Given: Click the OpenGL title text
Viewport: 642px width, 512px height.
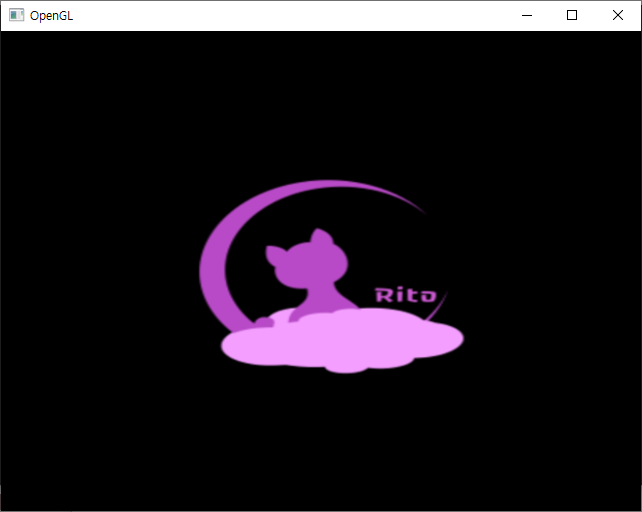Looking at the screenshot, I should click(x=52, y=16).
